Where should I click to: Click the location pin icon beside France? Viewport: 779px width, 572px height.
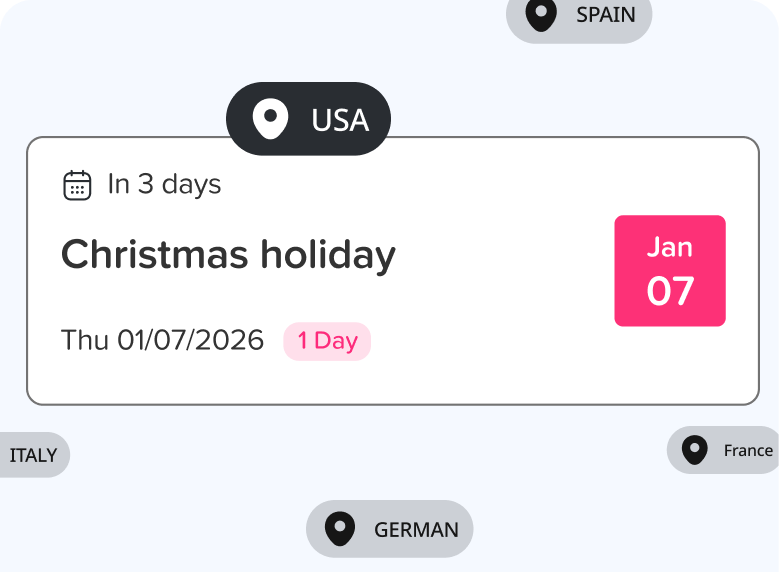(695, 450)
